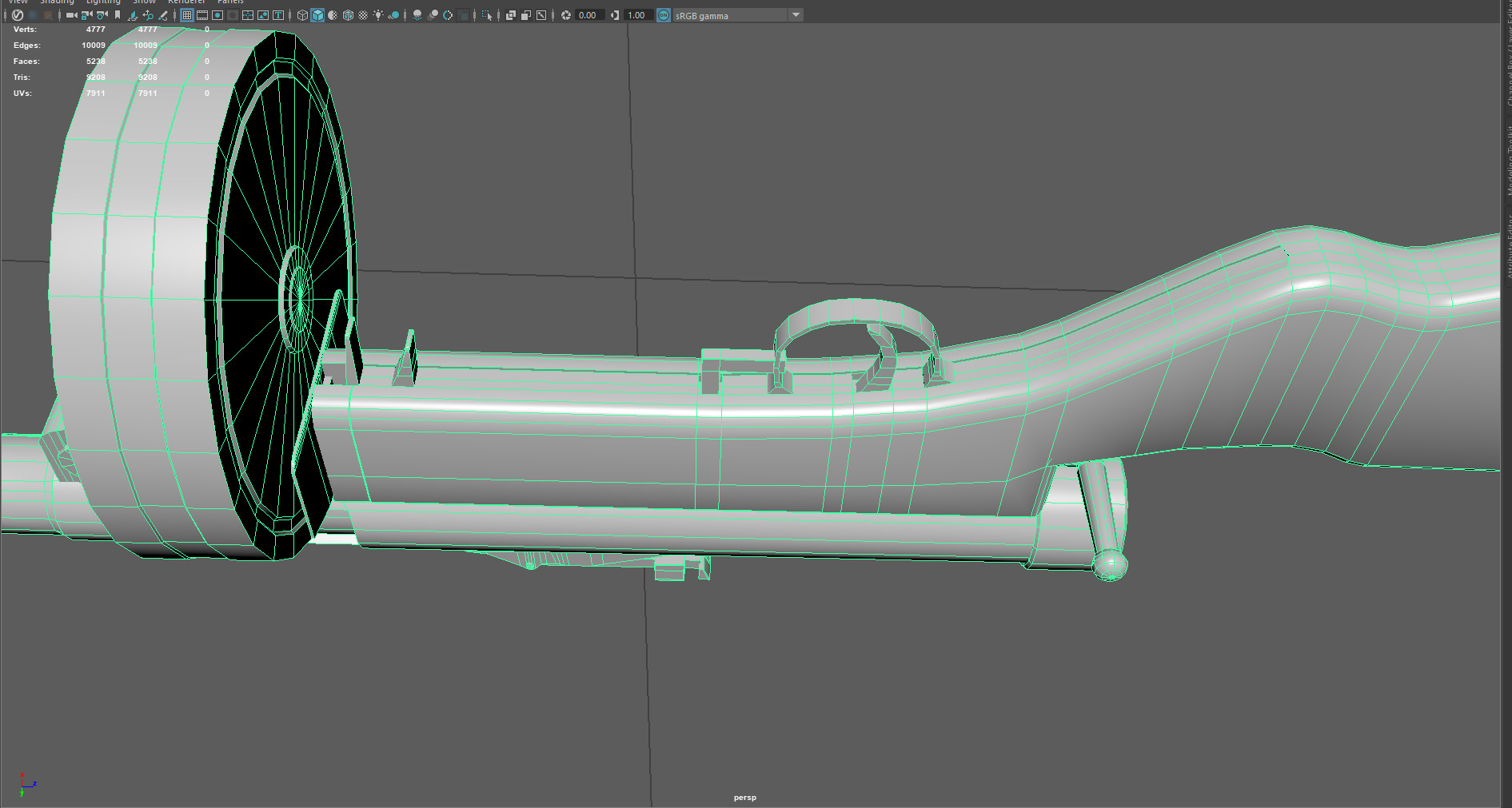Toggle the resolution gate display

tap(217, 15)
